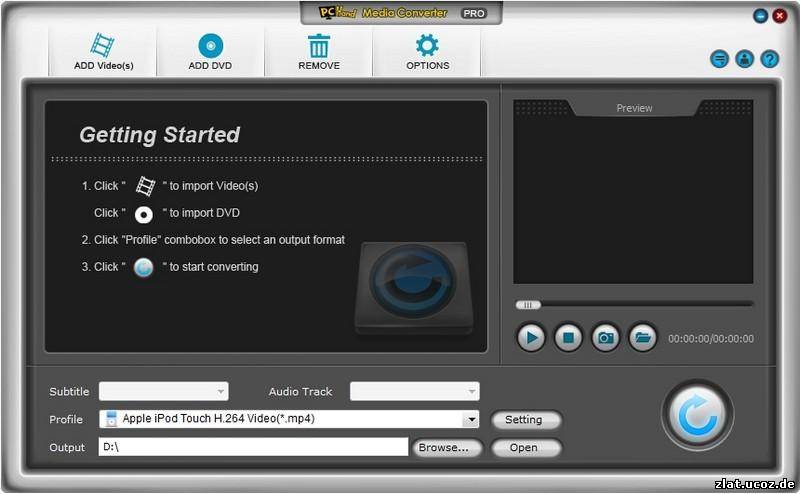
Task: Click the '" to start converting' text
Action: [210, 267]
